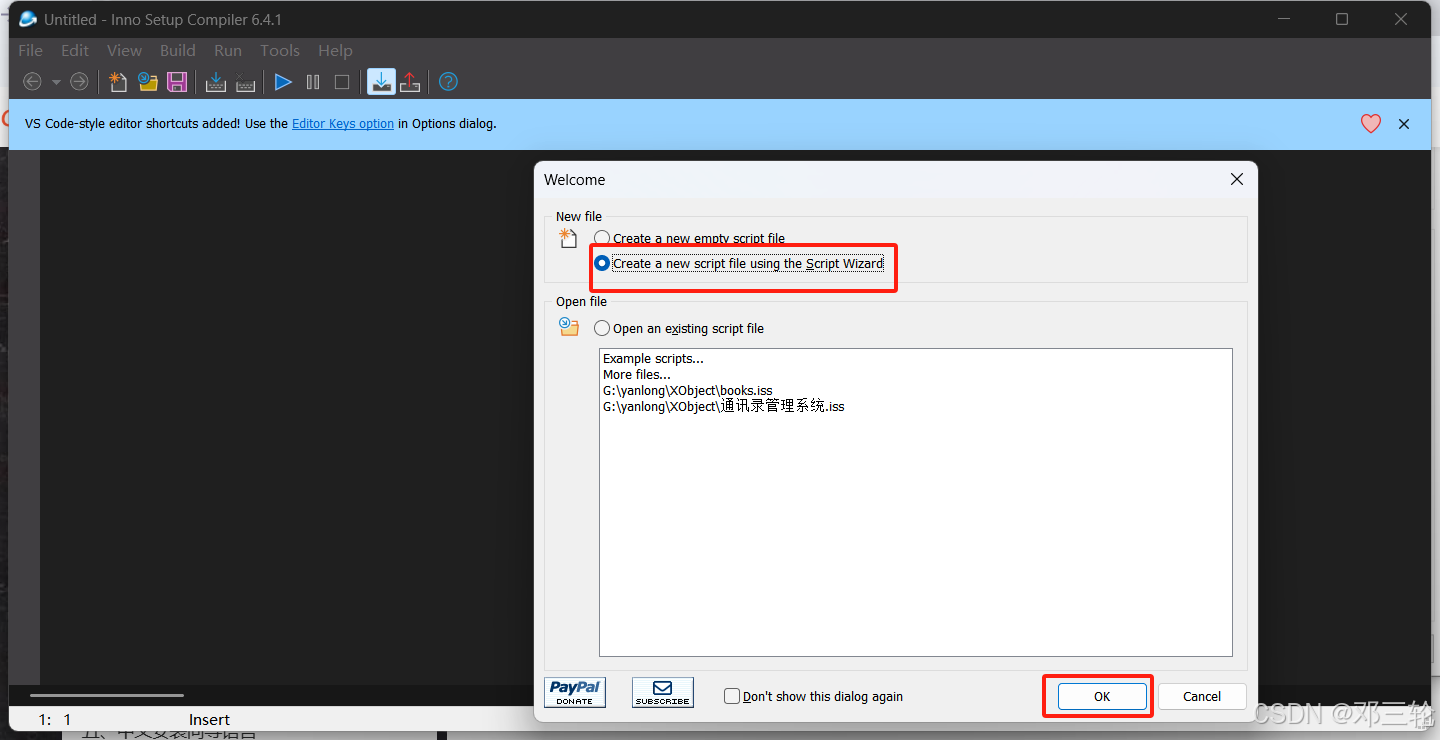Click the horizontal scrollbar thumb under the editor
Screen dimensions: 1440x740
107,695
